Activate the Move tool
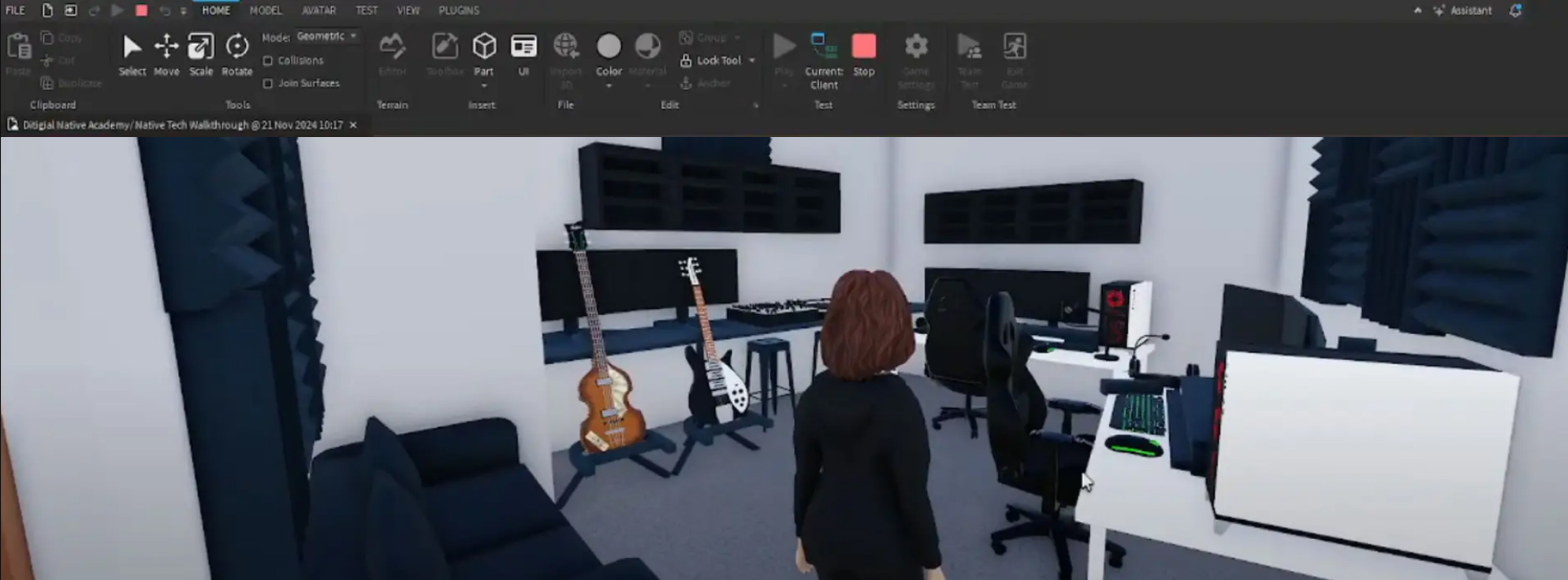Image resolution: width=1568 pixels, height=580 pixels. (166, 54)
